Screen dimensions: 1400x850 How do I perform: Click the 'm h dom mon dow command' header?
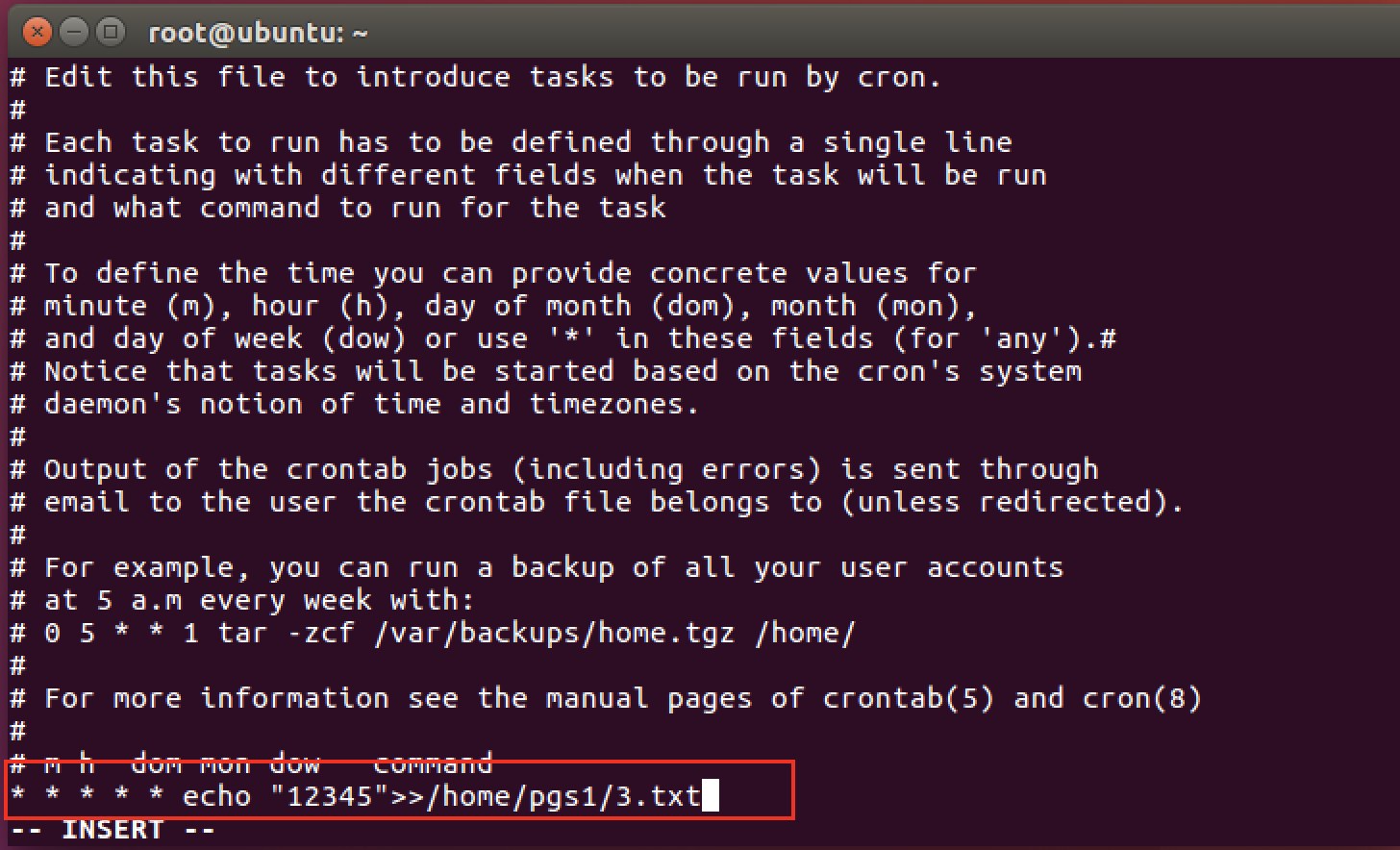(252, 763)
